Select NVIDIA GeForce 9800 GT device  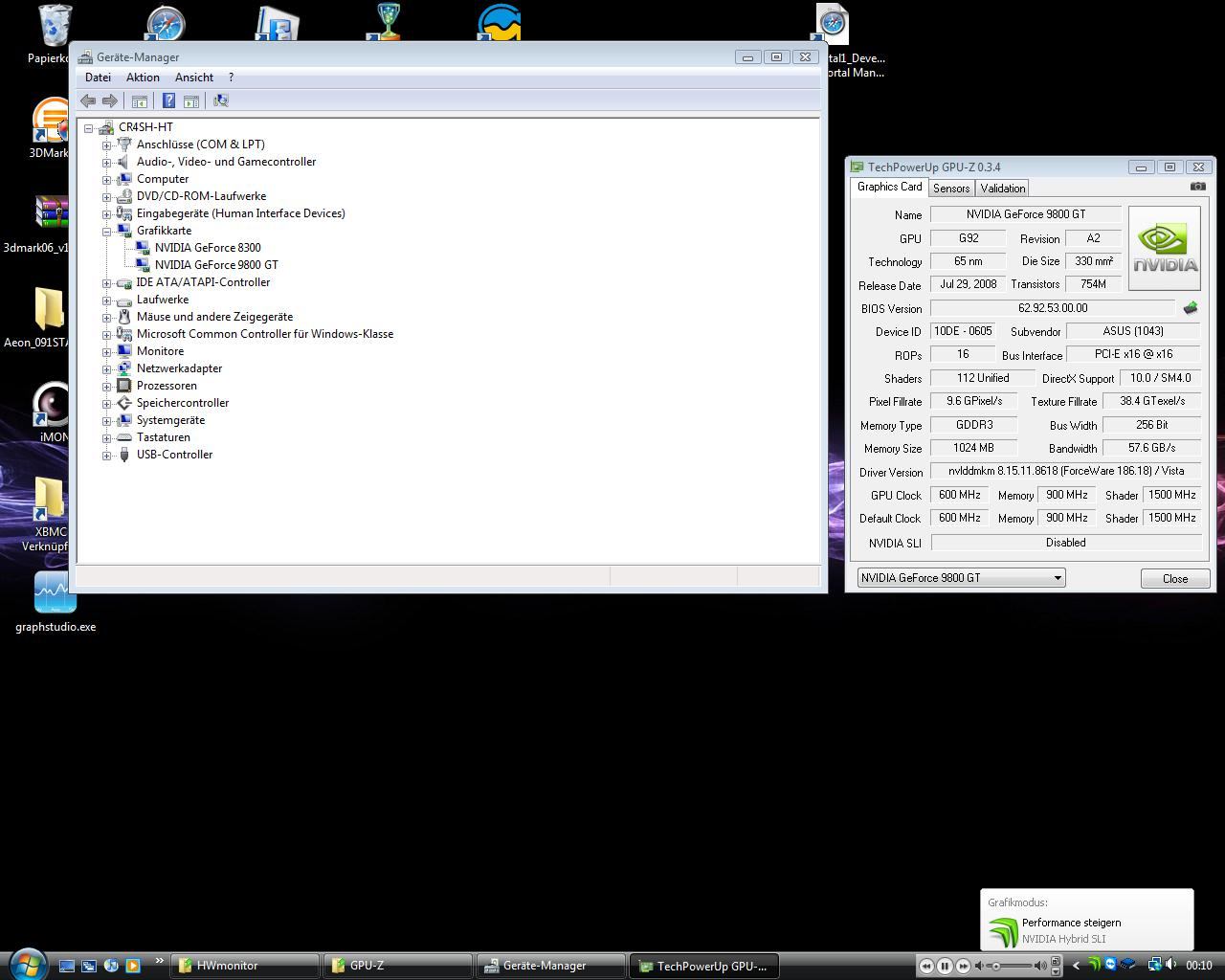(216, 265)
